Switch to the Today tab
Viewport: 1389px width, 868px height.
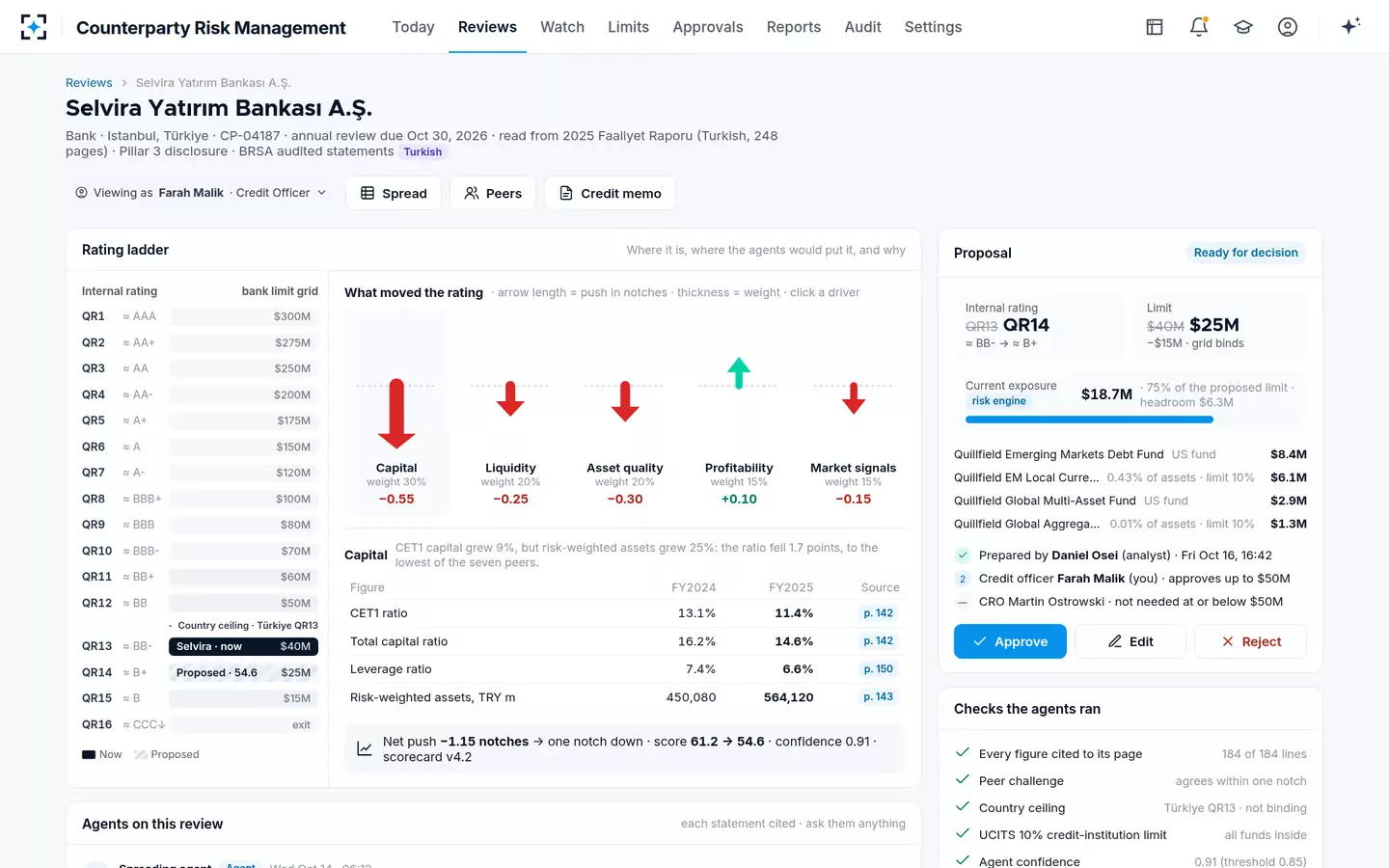pyautogui.click(x=413, y=27)
